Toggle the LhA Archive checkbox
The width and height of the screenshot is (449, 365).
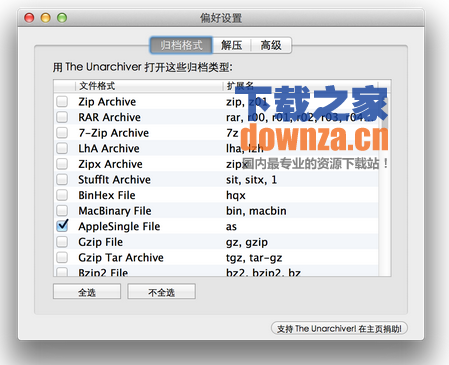point(62,148)
